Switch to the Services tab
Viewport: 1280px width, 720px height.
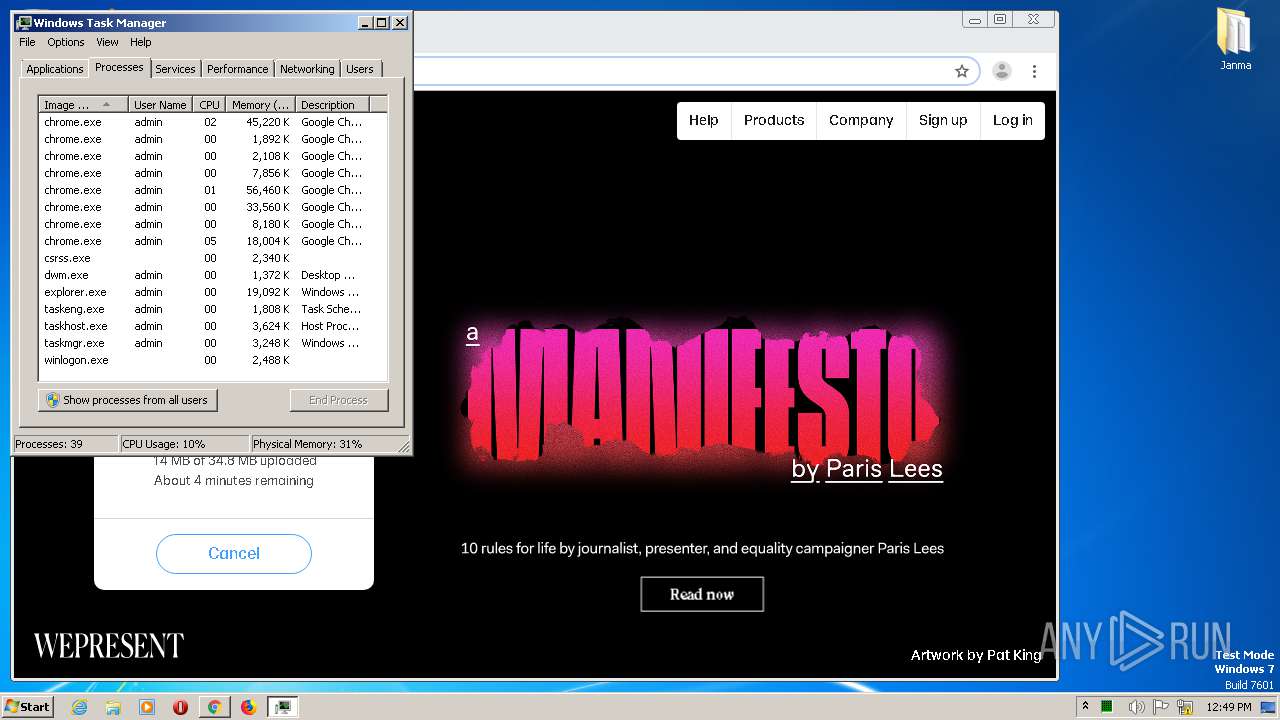point(175,69)
